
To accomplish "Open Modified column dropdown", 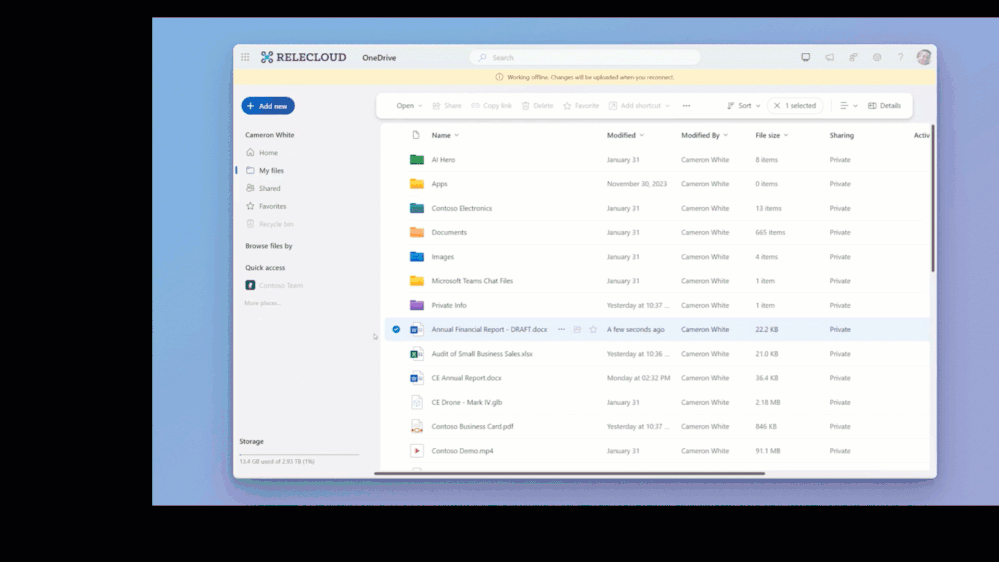I will click(x=625, y=135).
